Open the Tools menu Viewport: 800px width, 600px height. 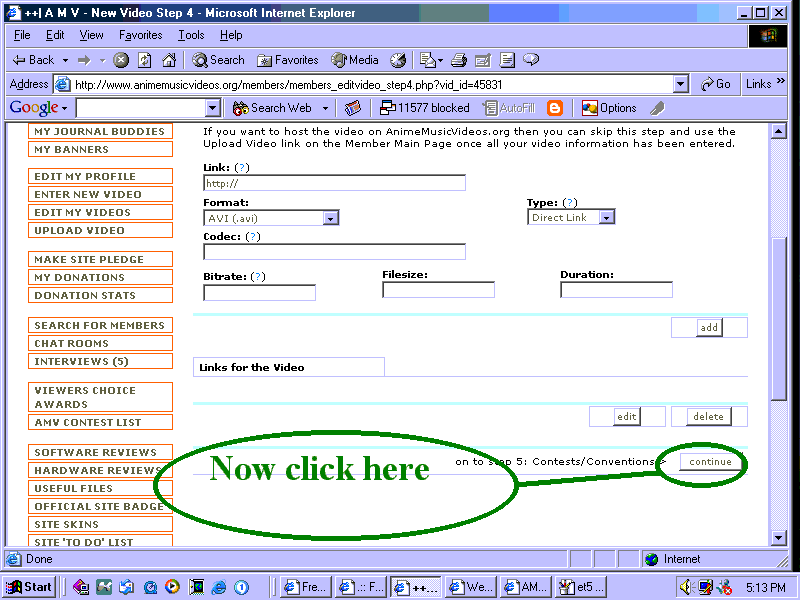pos(191,35)
